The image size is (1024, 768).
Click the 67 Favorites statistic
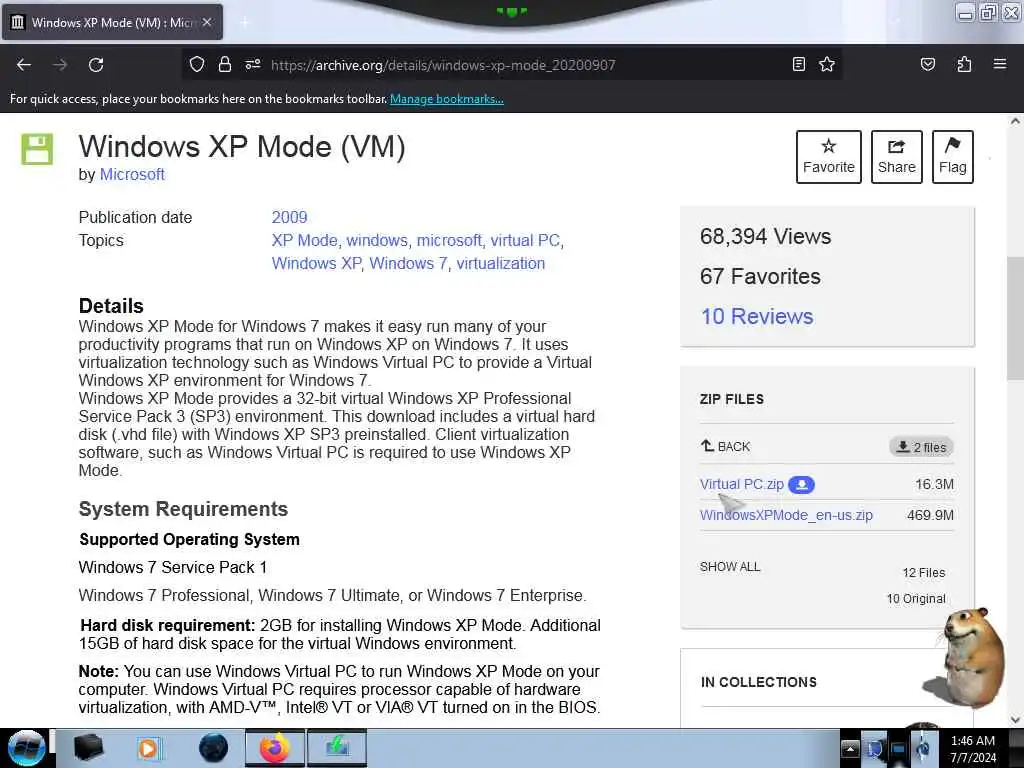(760, 276)
